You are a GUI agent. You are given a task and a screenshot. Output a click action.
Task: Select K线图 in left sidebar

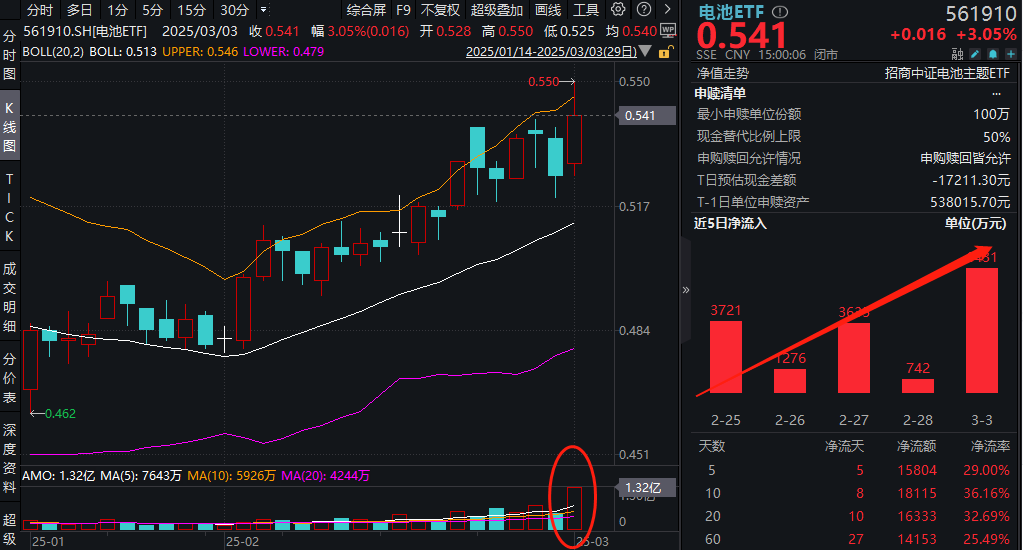[x=9, y=127]
